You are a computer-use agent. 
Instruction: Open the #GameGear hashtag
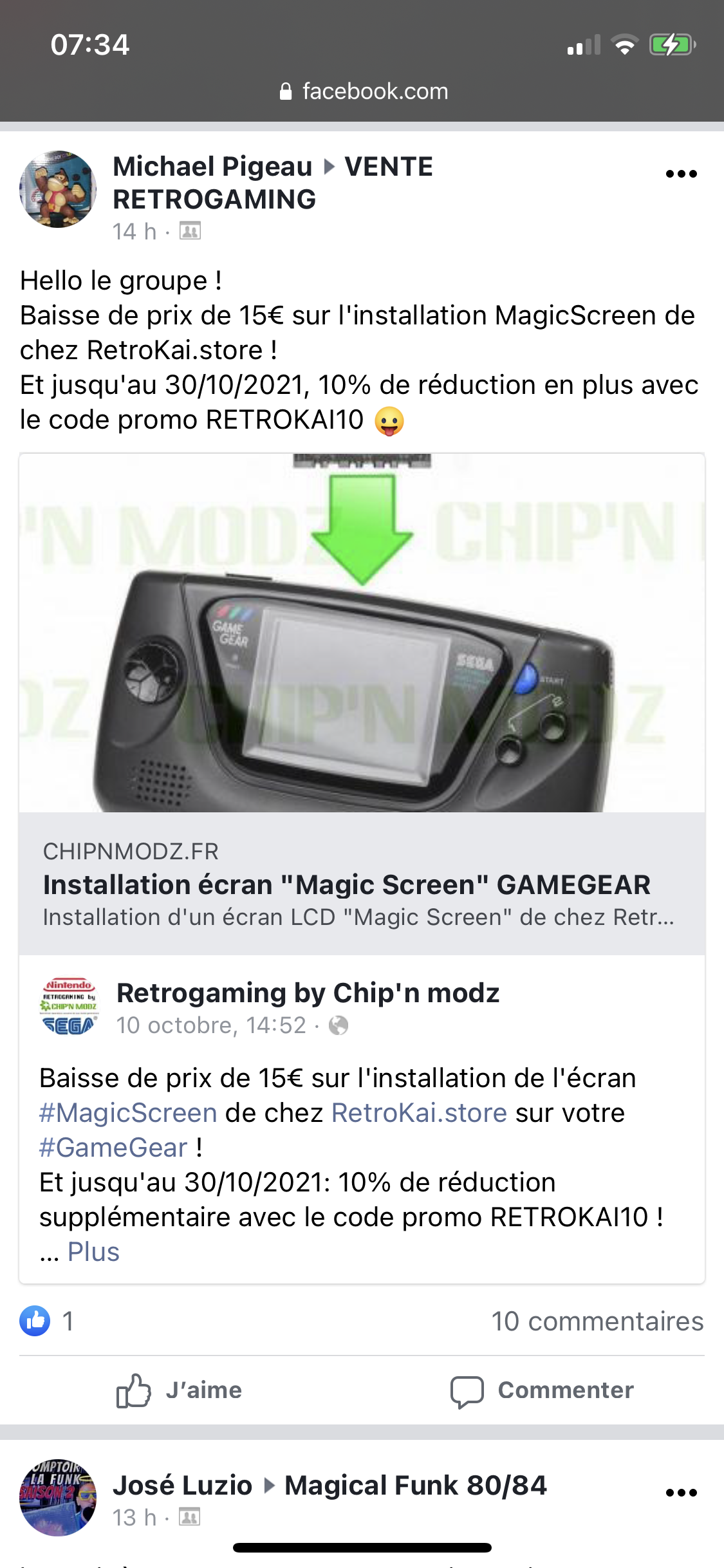click(113, 1148)
